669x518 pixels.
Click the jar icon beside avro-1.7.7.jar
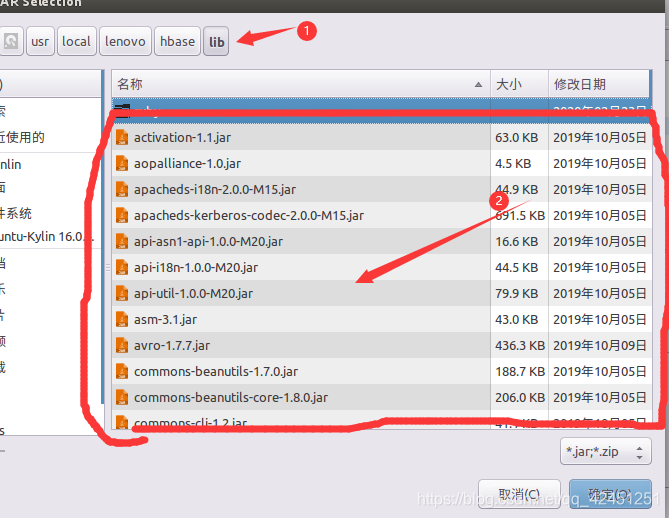tap(122, 346)
